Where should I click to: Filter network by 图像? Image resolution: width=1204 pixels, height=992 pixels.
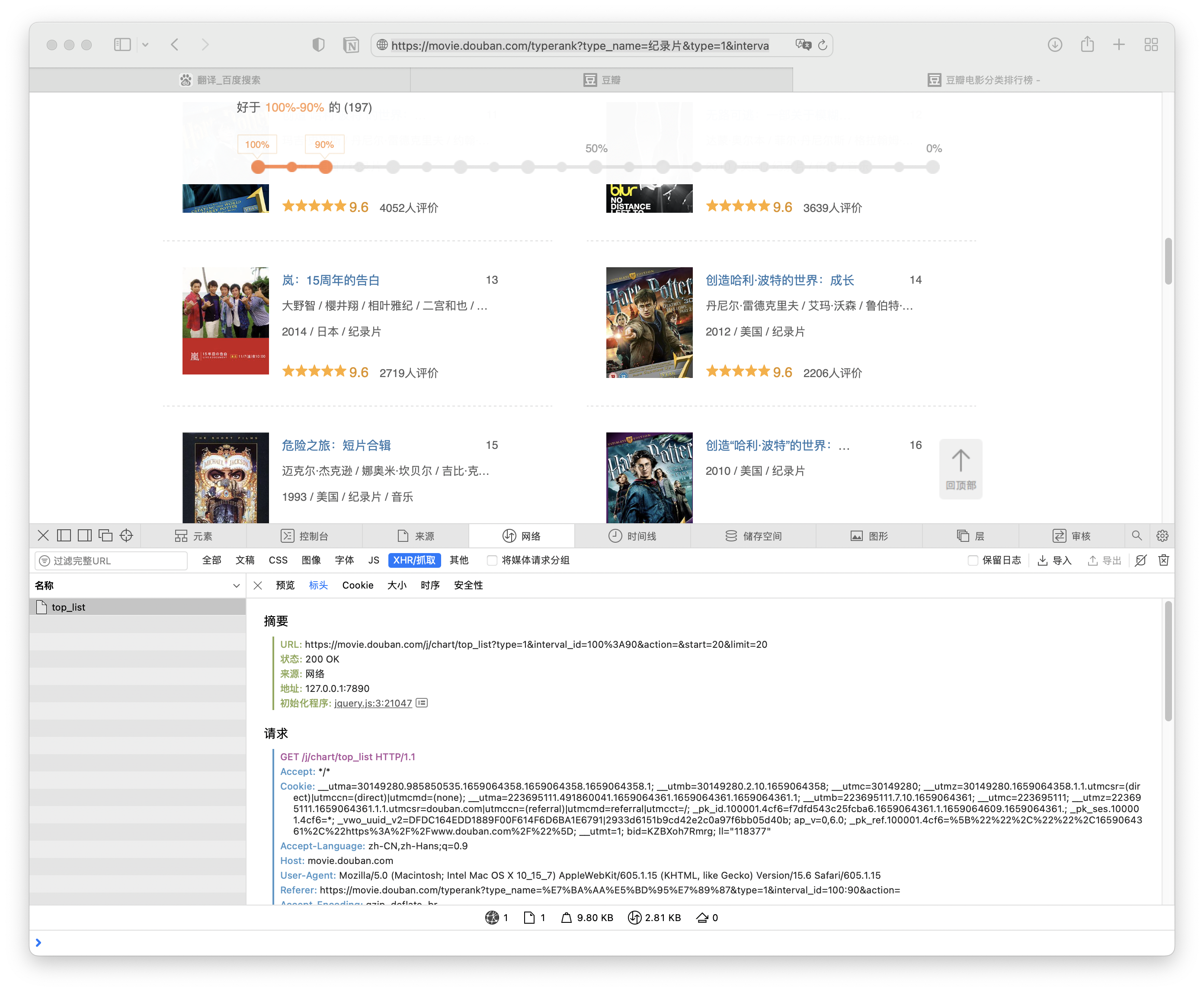(x=311, y=560)
